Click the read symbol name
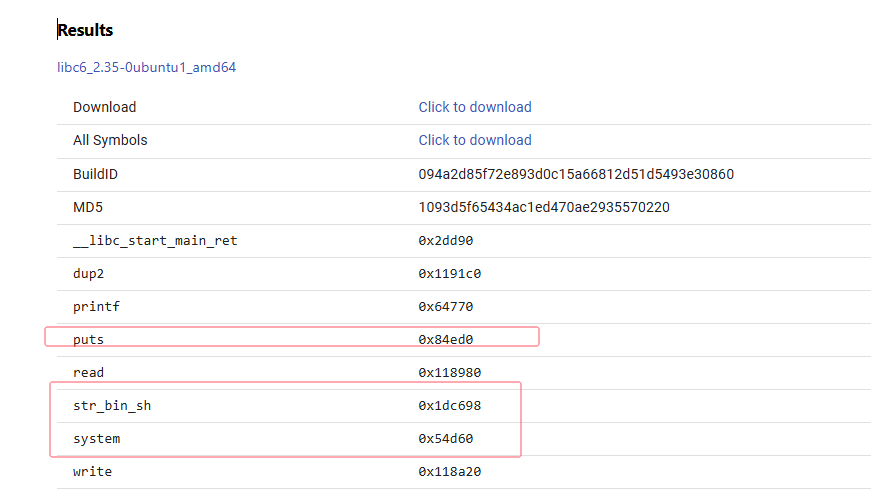 [89, 372]
